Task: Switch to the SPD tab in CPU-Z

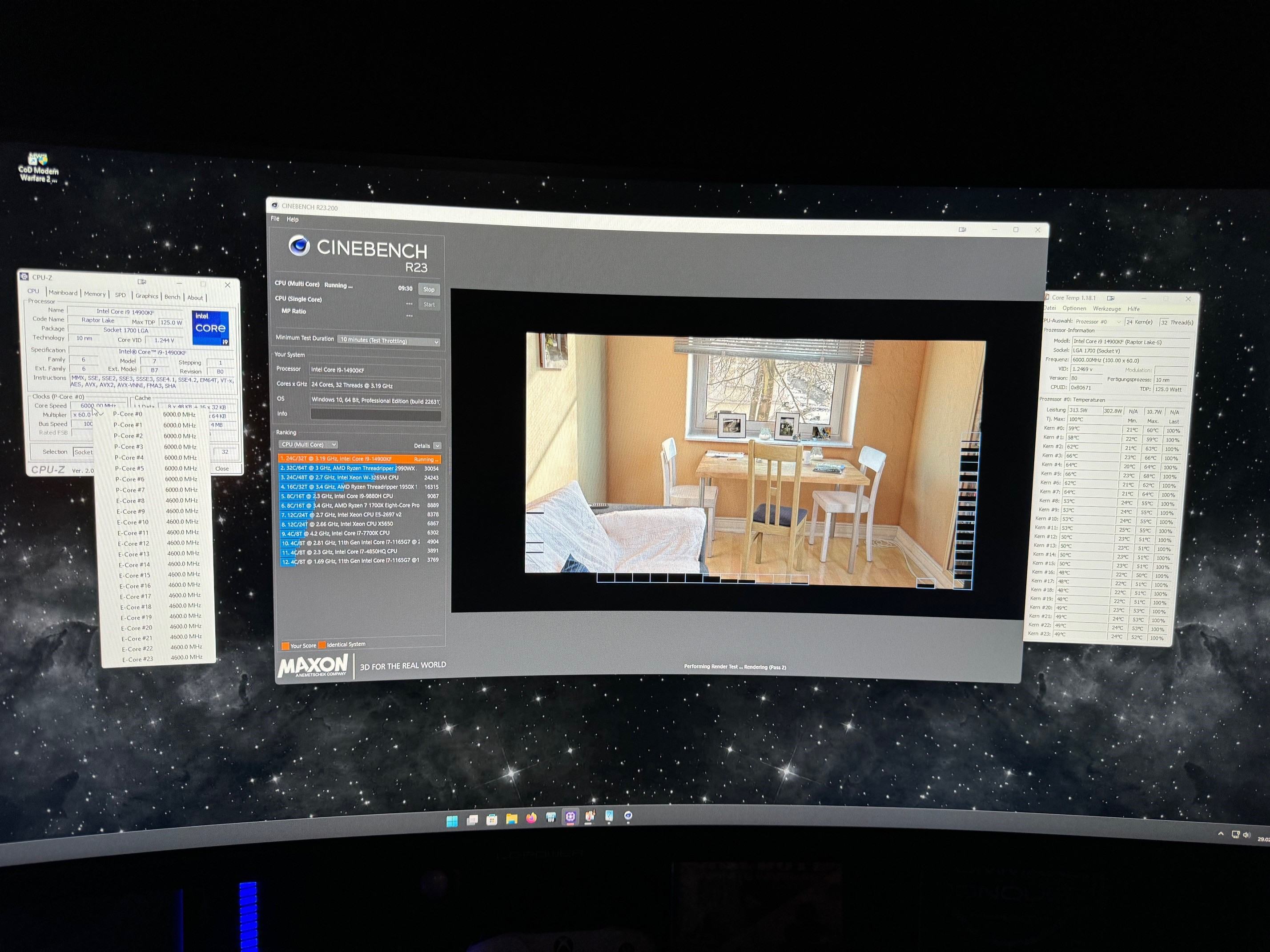Action: [x=120, y=295]
